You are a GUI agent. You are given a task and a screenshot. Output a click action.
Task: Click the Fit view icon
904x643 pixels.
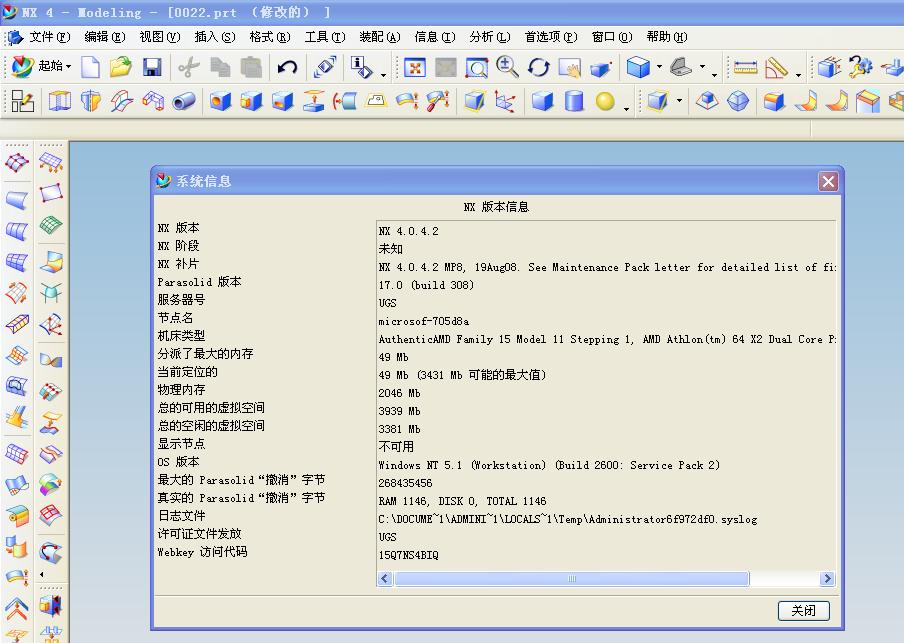coord(415,67)
